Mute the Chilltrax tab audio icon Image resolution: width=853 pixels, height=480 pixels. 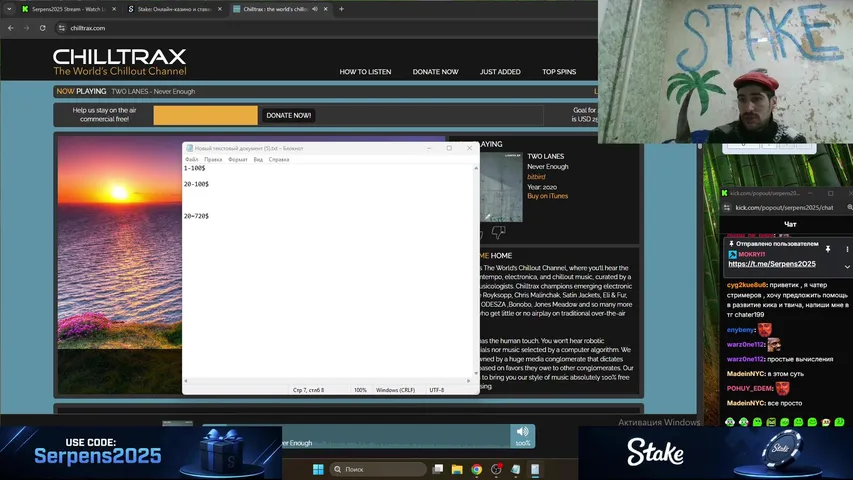[315, 9]
